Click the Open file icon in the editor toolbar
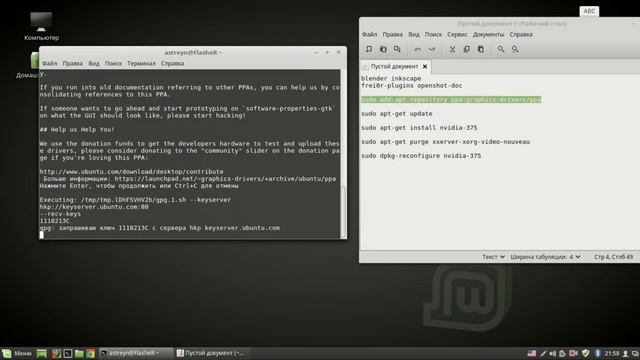This screenshot has width=640, height=360. pos(383,49)
